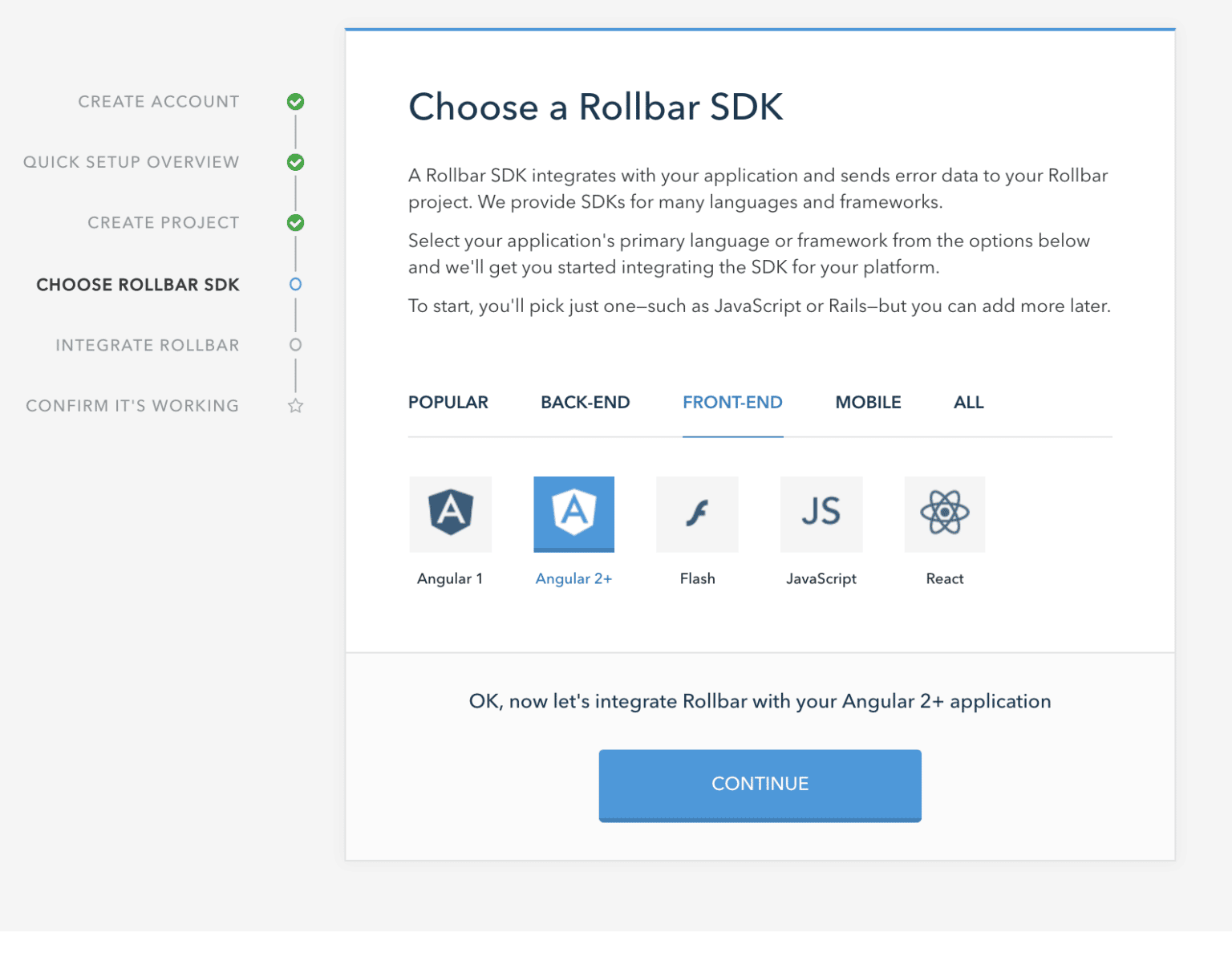Choose the React atom icon
Viewport: 1232px width, 953px height.
[x=944, y=513]
